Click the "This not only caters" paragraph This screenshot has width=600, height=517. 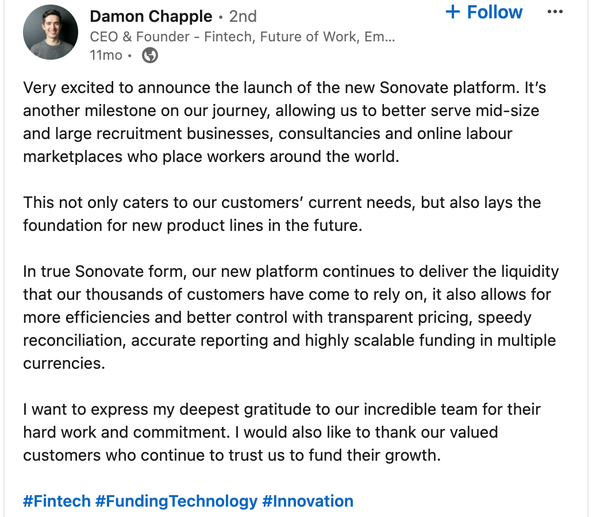pyautogui.click(x=280, y=213)
